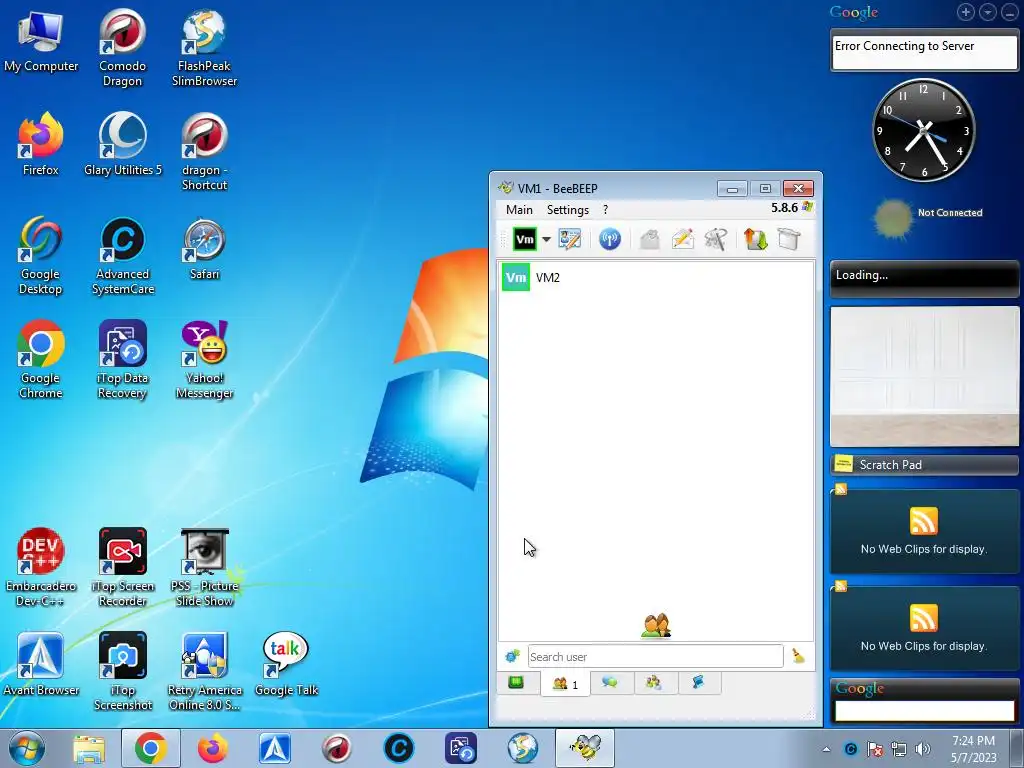Switch to the green screen tab in BeeBEEP
This screenshot has width=1024, height=768.
pyautogui.click(x=516, y=683)
